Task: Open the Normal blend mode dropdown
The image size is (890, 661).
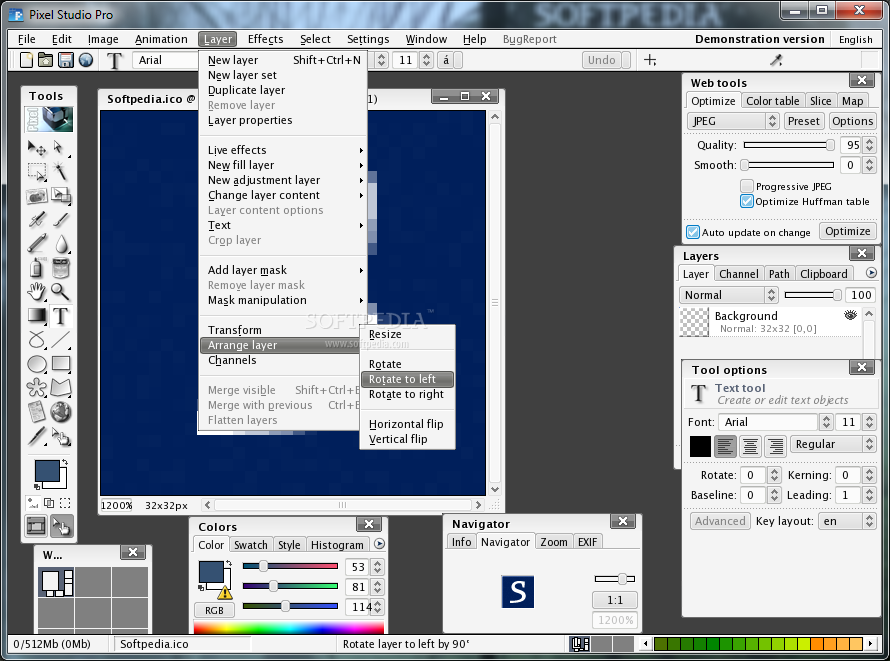Action: [728, 295]
